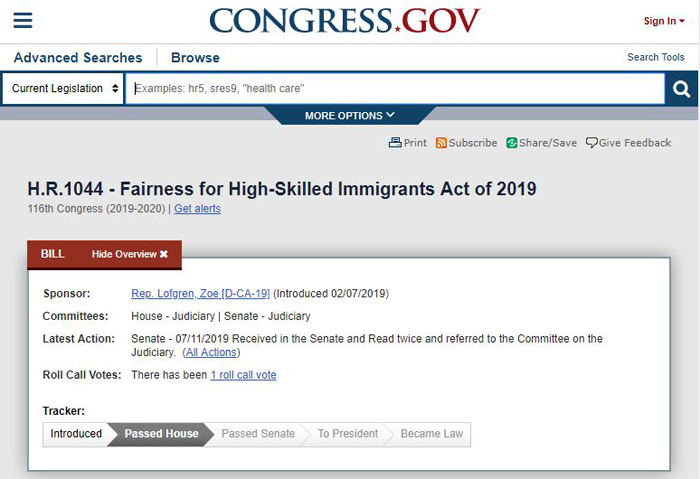700x479 pixels.
Task: Click into the legislation search field
Action: [395, 88]
